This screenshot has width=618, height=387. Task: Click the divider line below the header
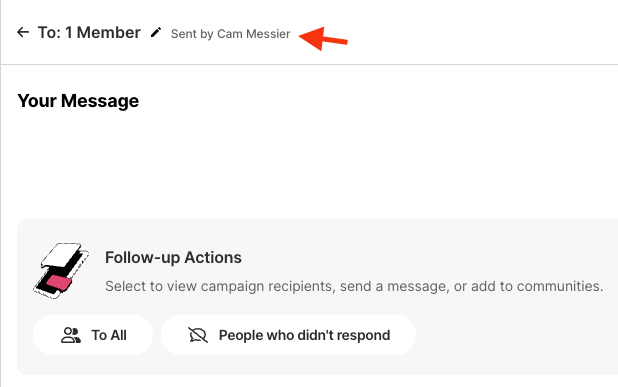pyautogui.click(x=309, y=64)
